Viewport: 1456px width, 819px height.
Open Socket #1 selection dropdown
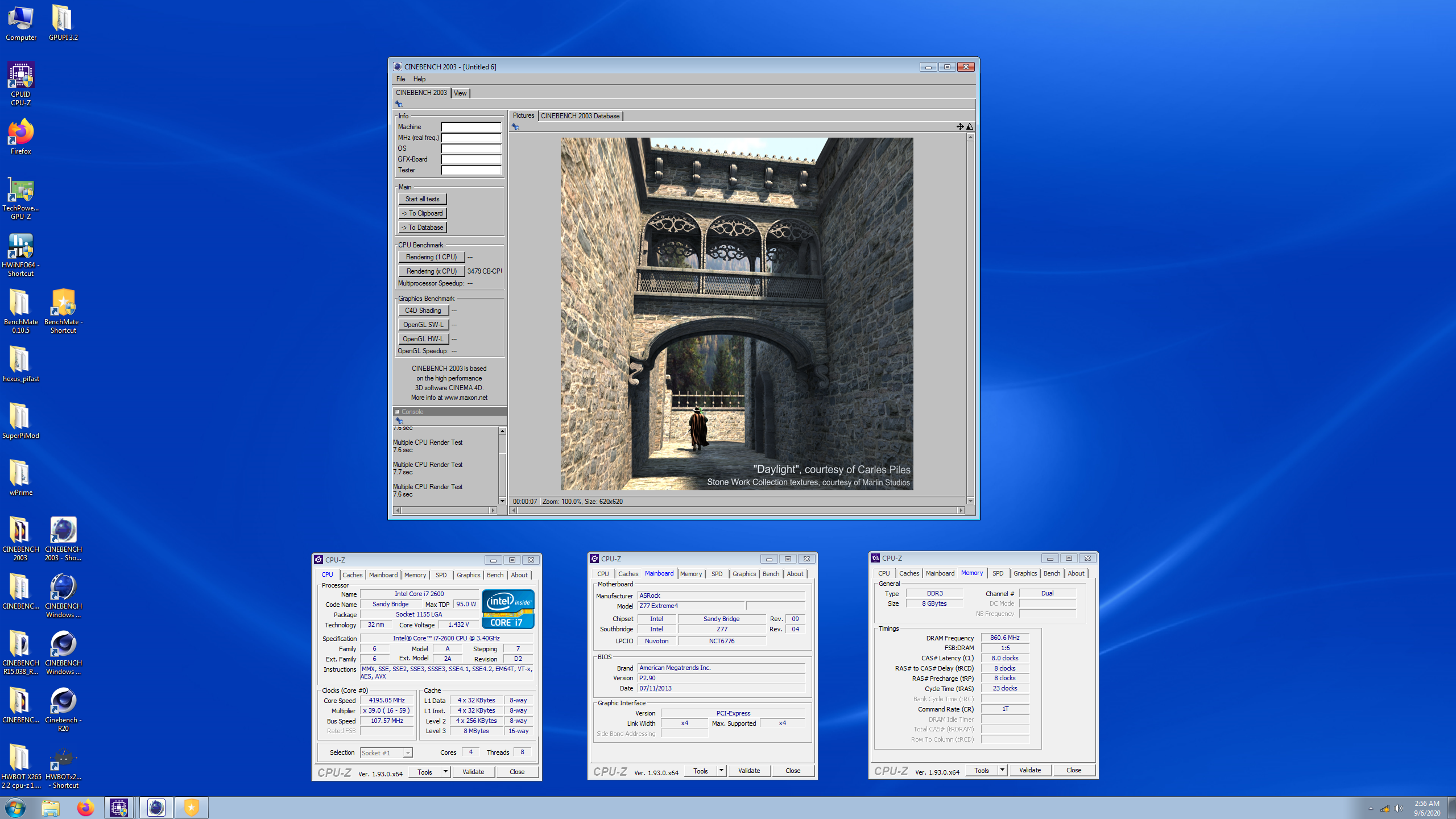click(x=386, y=752)
